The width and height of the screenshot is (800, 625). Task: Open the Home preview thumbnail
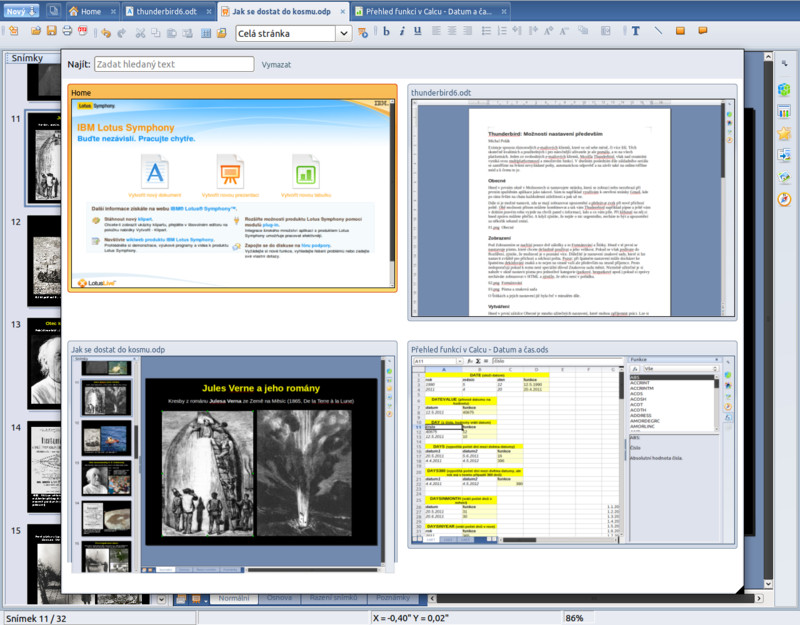(x=232, y=188)
